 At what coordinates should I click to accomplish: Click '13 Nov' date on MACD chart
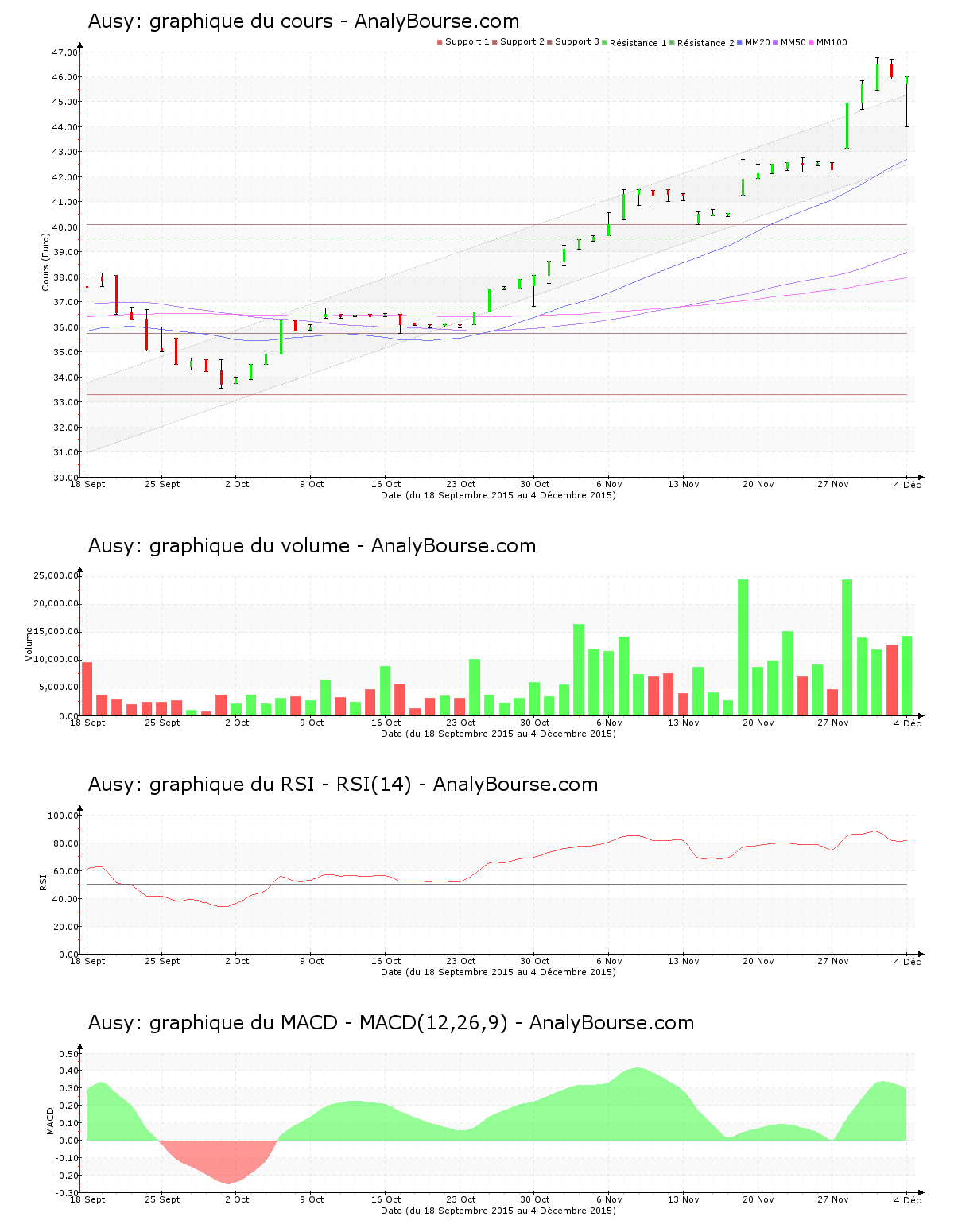pos(684,1199)
